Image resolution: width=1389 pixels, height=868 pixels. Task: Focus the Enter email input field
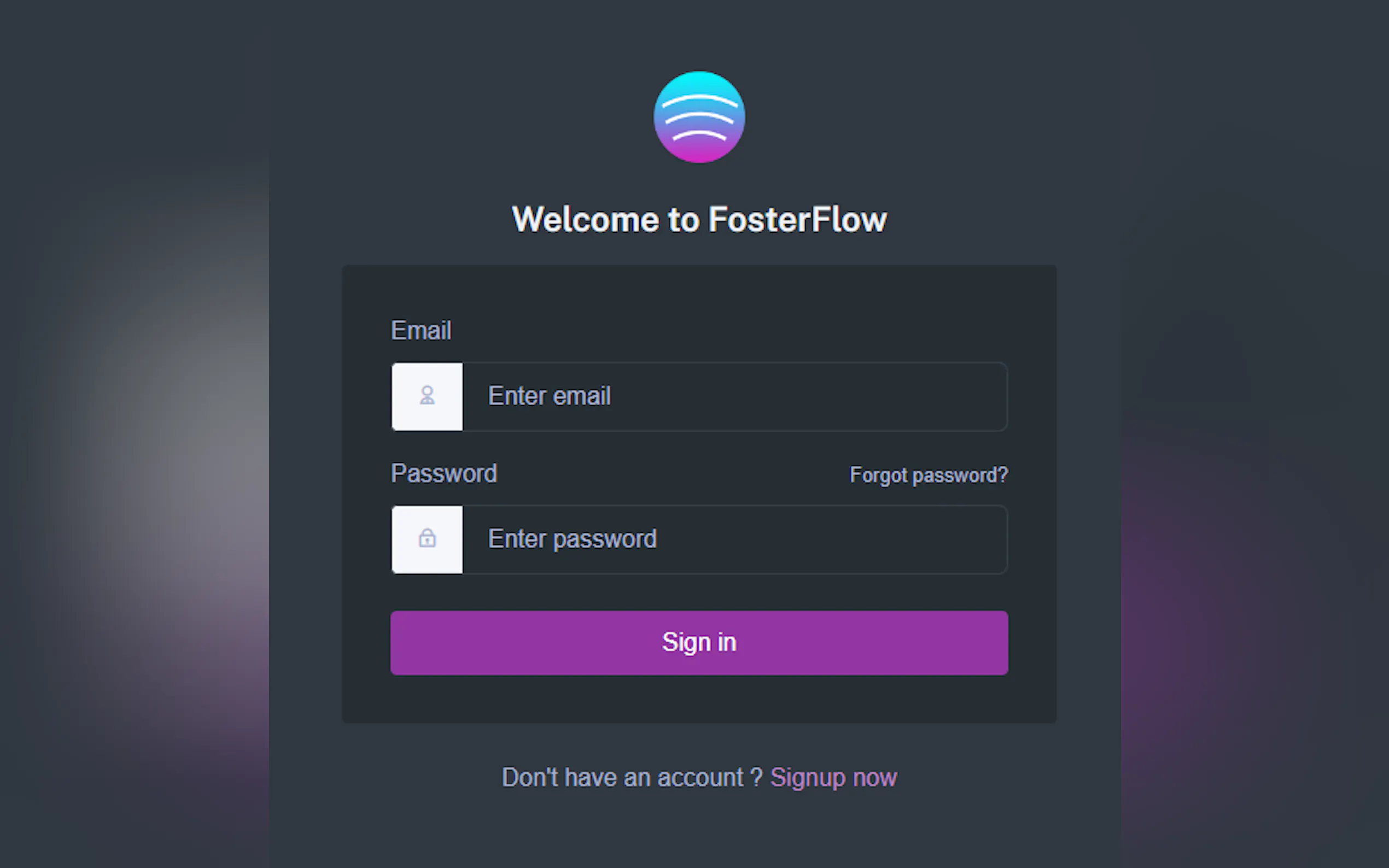coord(734,396)
